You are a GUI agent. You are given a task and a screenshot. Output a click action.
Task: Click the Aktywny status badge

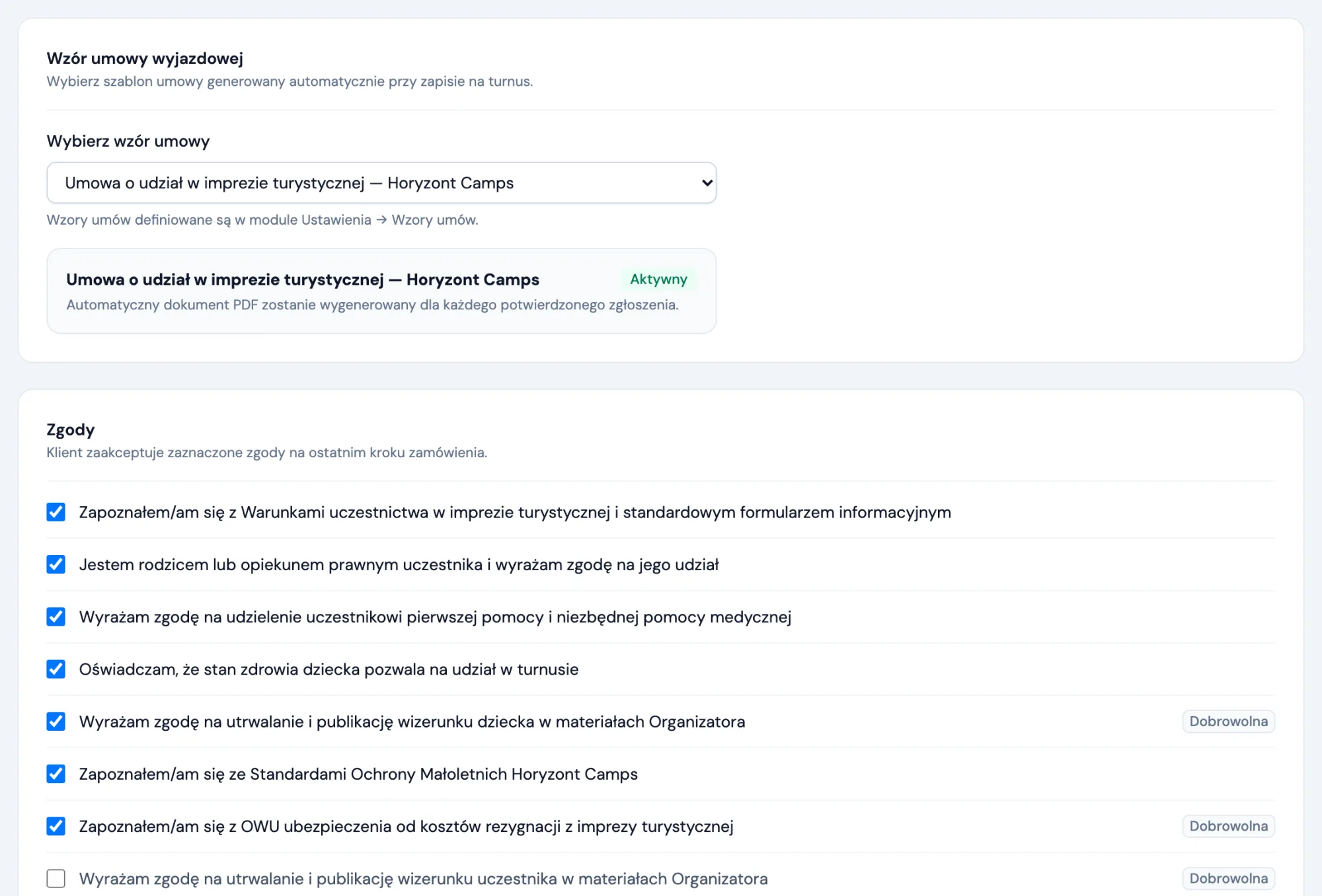click(658, 280)
